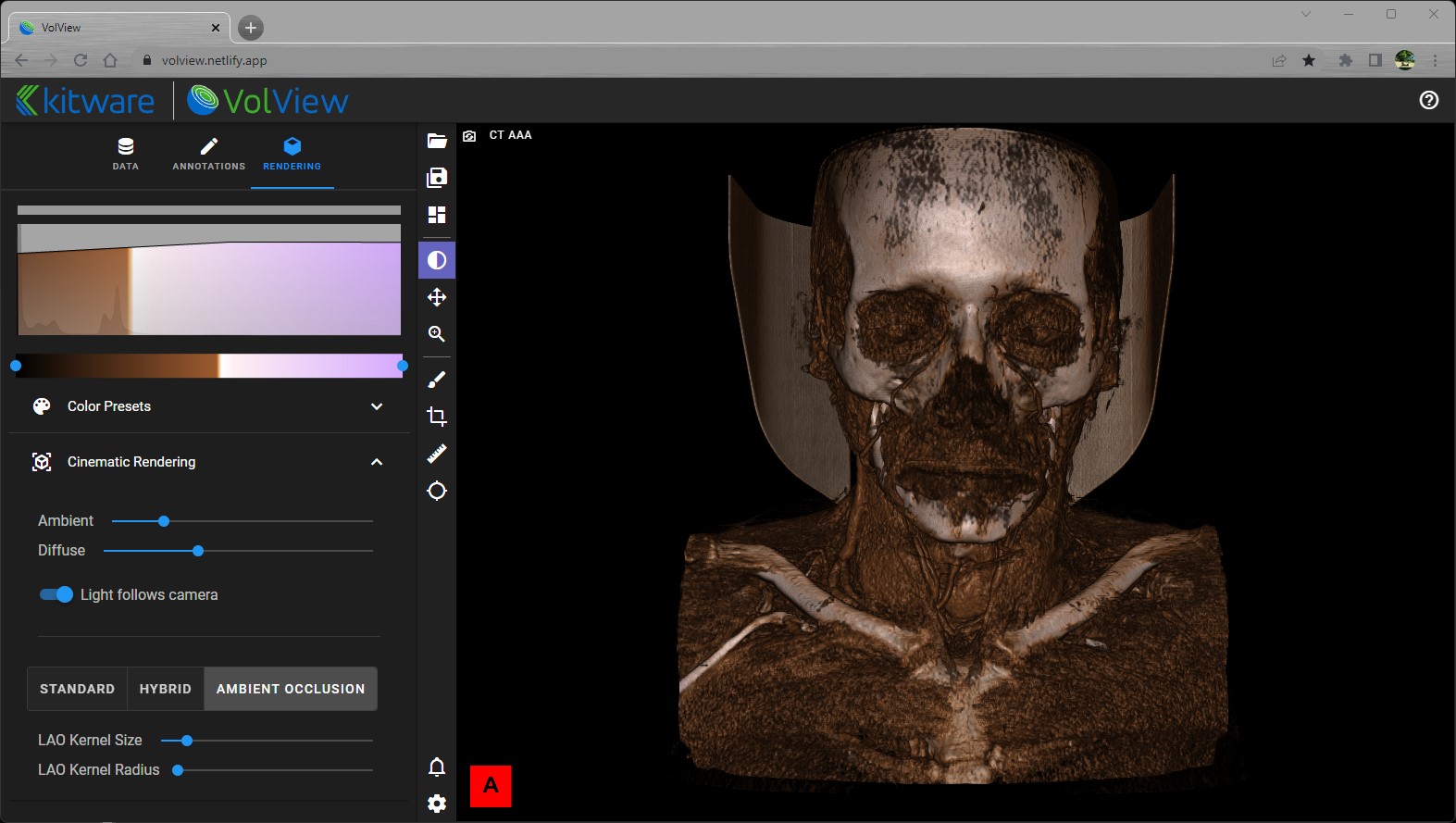Click the 'Light follows camera' label
The height and width of the screenshot is (823, 1456).
pyautogui.click(x=149, y=594)
